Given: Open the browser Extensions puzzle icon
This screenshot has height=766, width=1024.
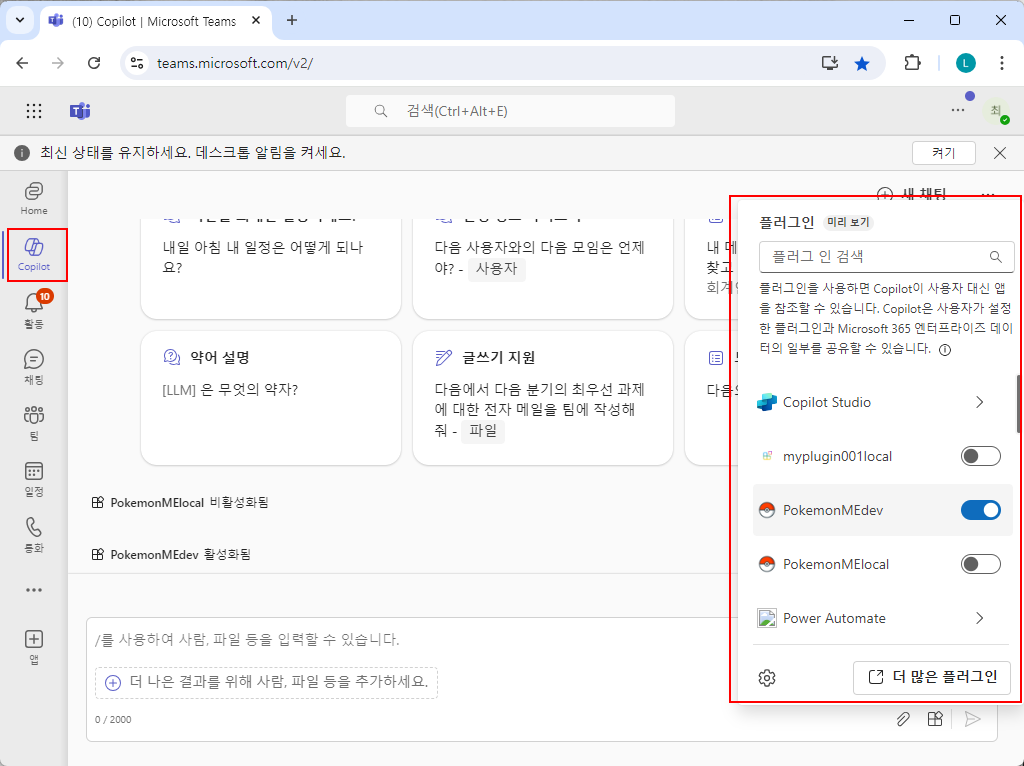Looking at the screenshot, I should (x=912, y=63).
